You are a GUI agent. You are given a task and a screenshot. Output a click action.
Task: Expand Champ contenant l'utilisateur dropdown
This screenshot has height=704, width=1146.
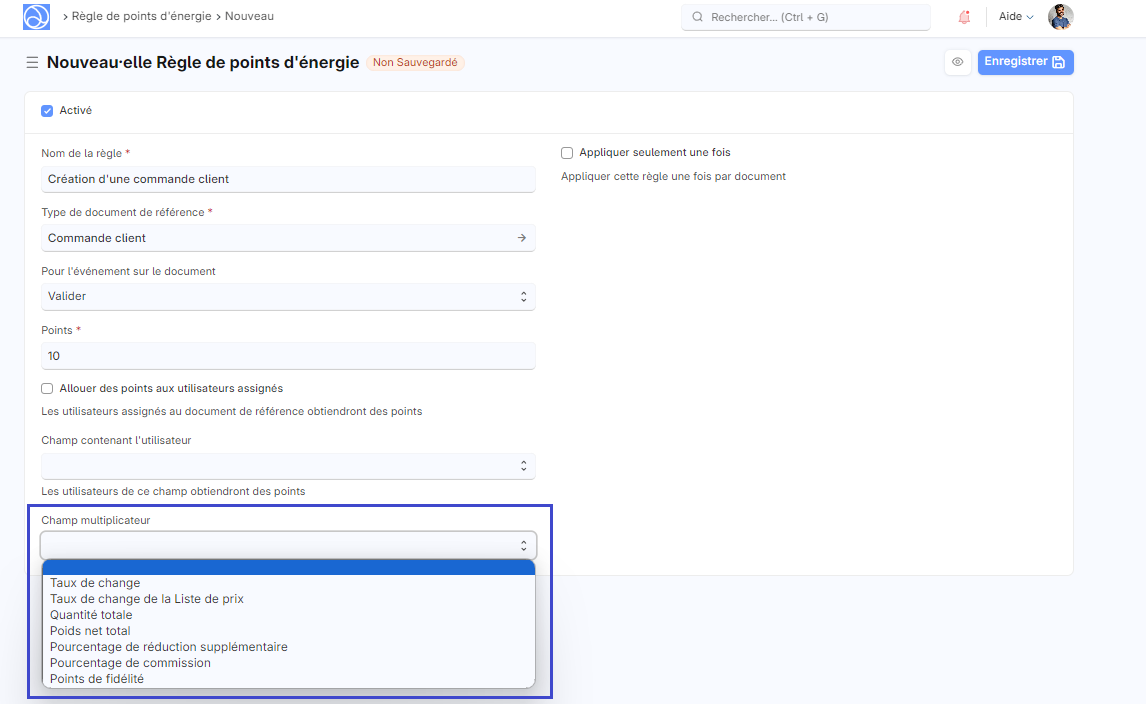[x=288, y=466]
